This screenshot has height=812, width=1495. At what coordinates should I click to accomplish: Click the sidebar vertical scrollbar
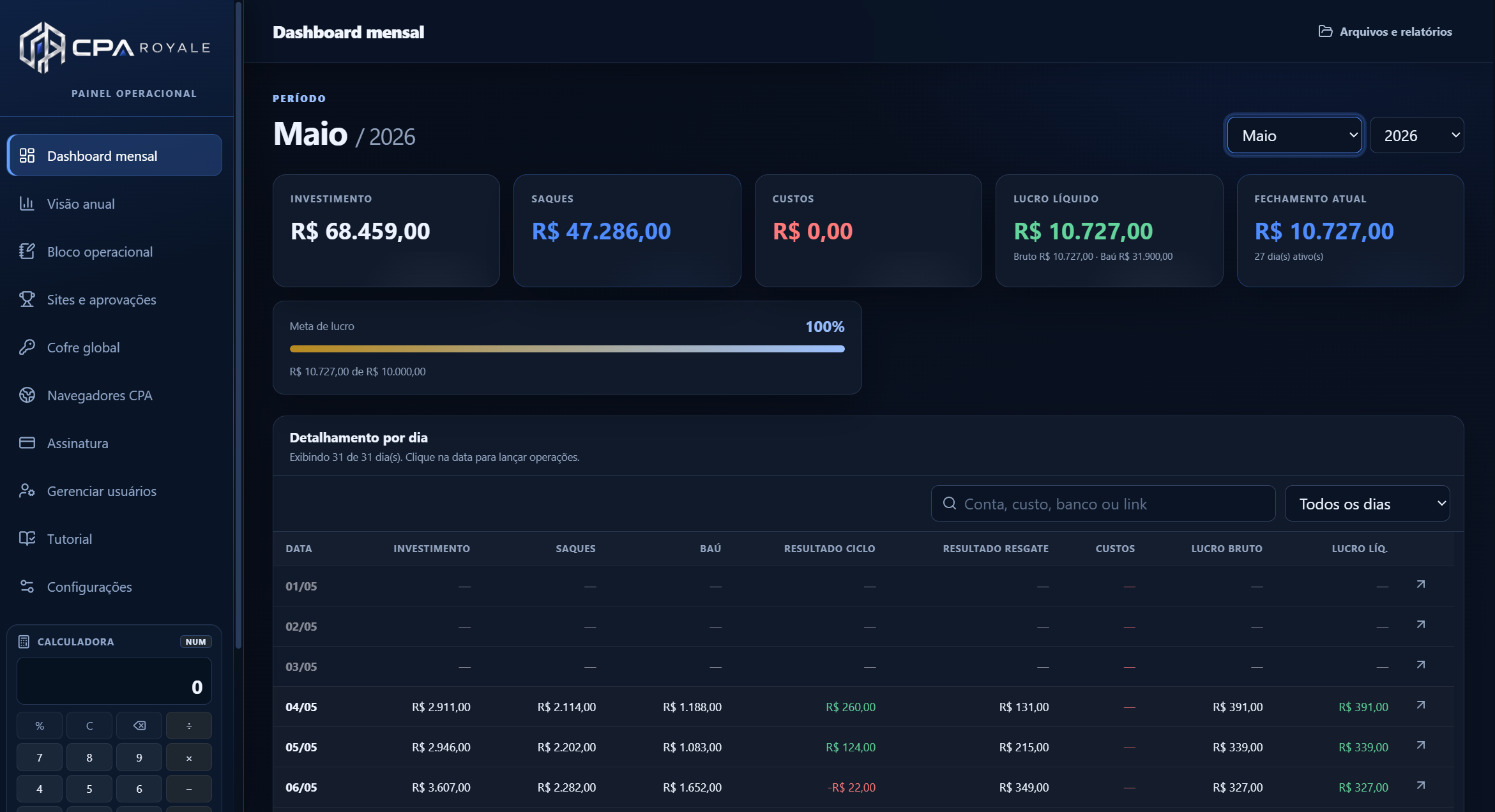(x=239, y=326)
